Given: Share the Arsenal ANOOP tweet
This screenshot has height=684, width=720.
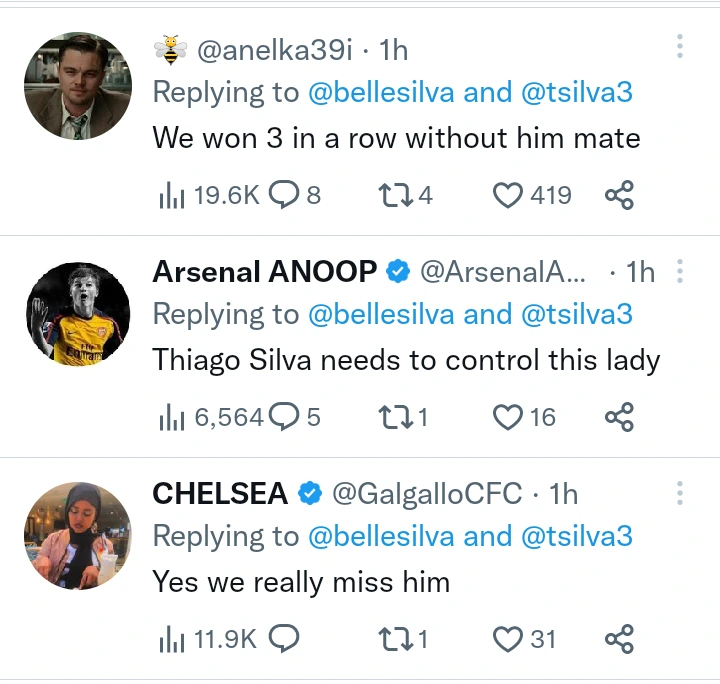Looking at the screenshot, I should click(619, 417).
